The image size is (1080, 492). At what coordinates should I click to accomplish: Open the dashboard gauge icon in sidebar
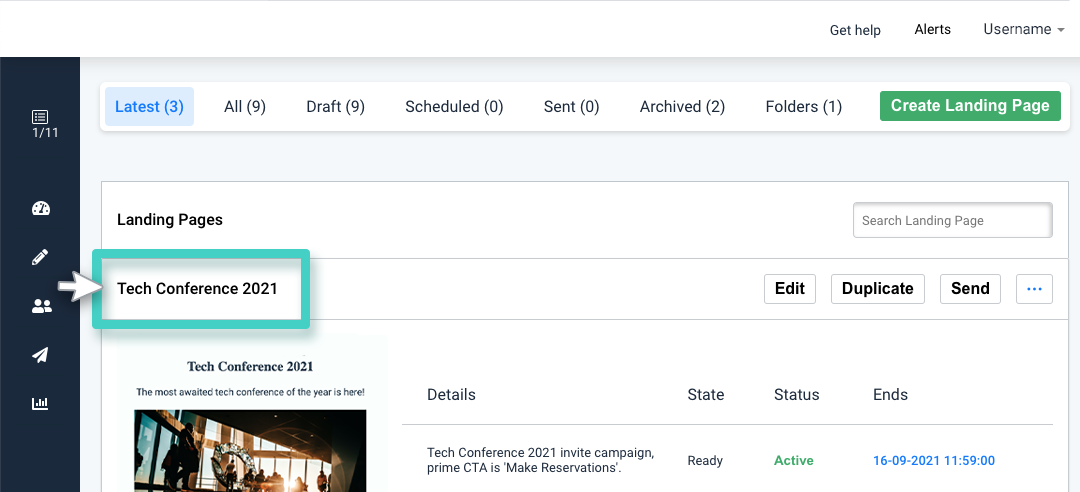41,209
